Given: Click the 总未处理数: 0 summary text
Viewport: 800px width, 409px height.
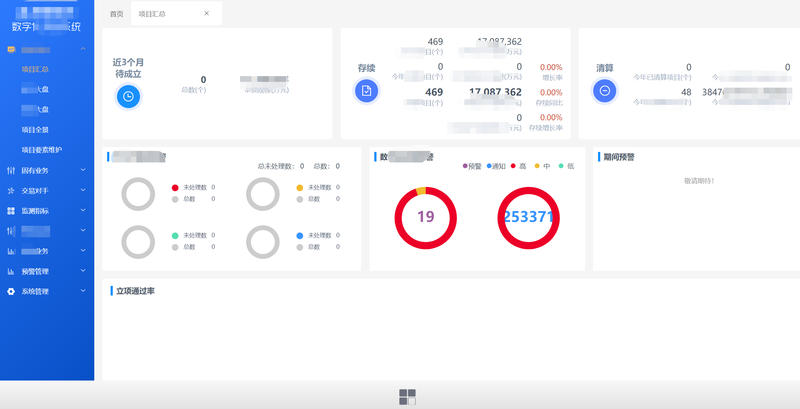Looking at the screenshot, I should click(x=281, y=166).
